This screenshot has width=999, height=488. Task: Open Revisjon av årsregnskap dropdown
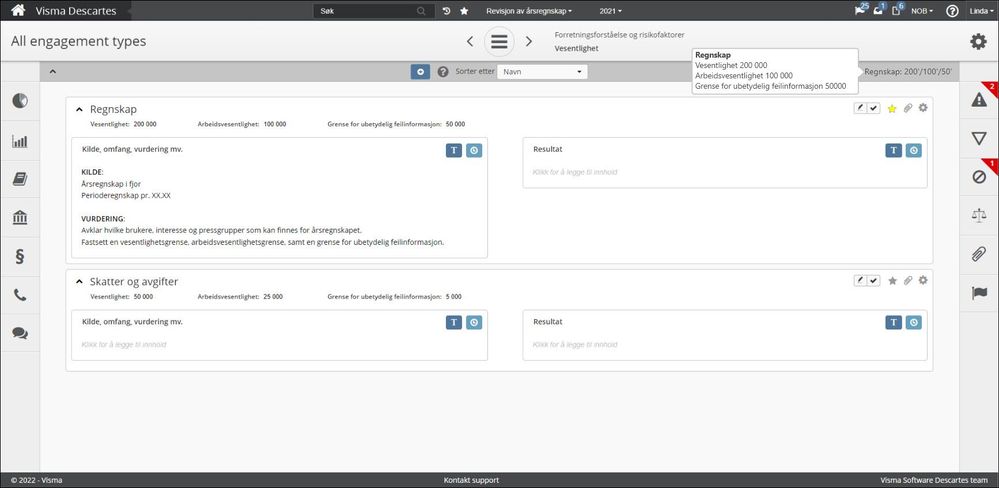pyautogui.click(x=529, y=11)
